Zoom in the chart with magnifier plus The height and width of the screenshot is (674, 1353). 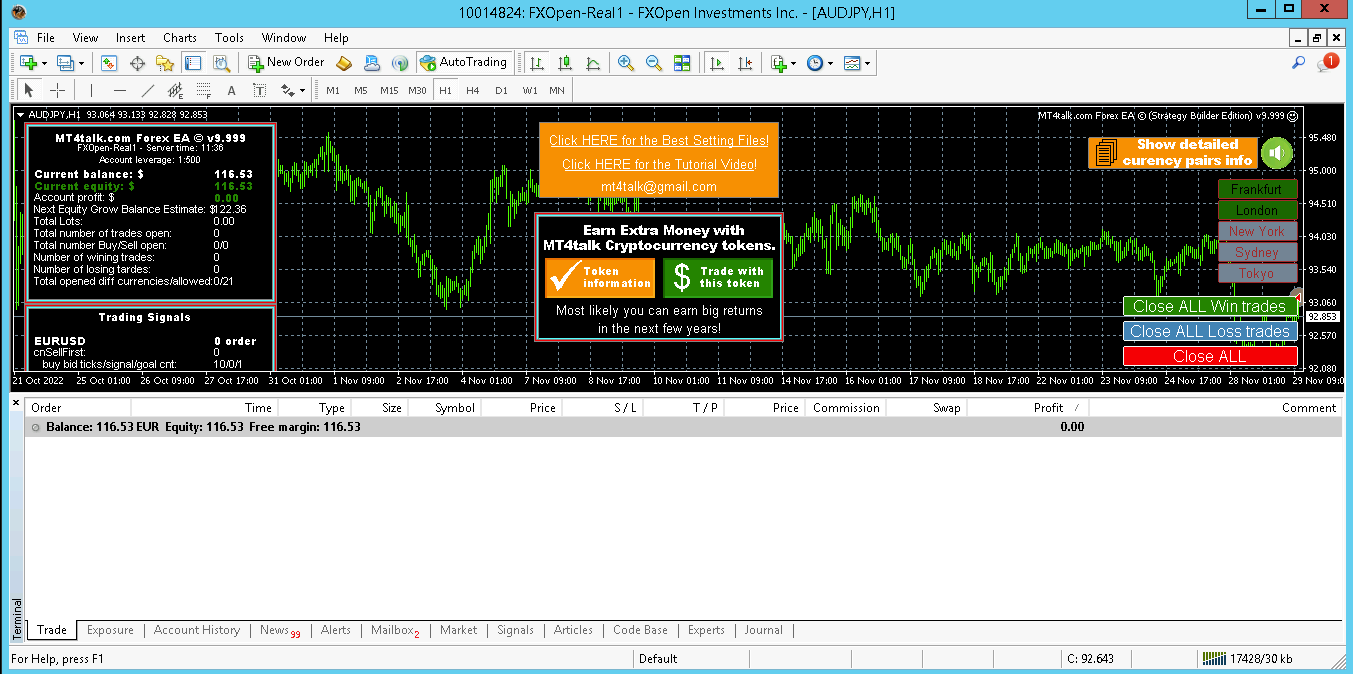626,62
